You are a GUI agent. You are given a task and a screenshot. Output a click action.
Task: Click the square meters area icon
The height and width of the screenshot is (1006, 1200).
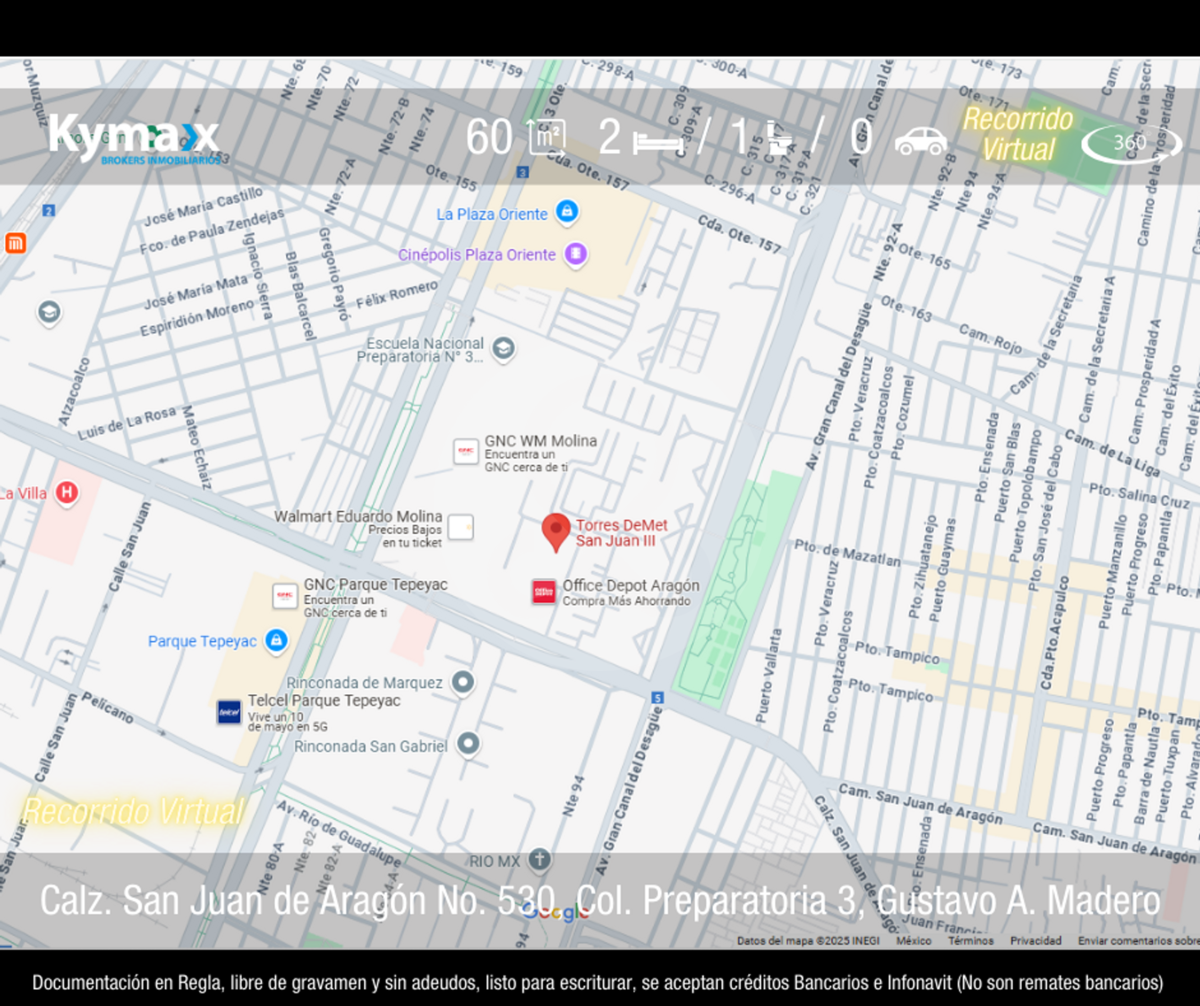546,138
